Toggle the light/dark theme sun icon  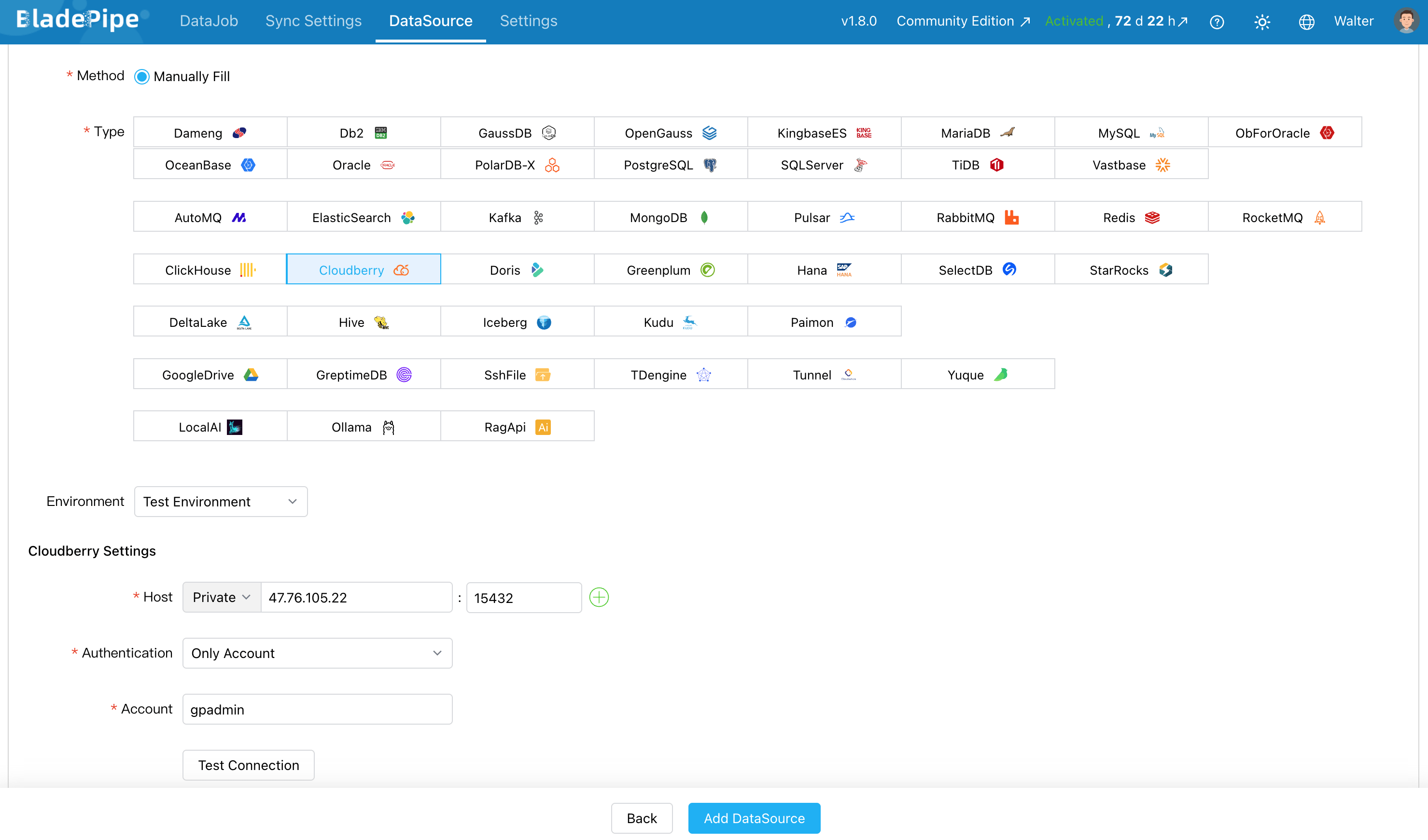point(1262,22)
